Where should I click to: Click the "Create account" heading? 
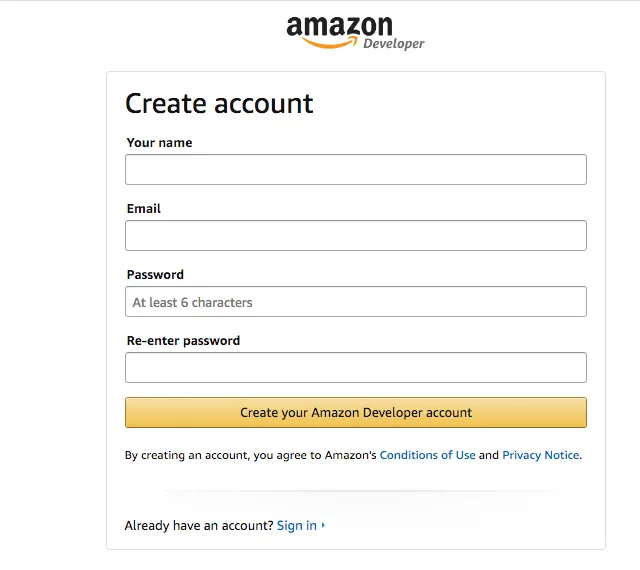[x=219, y=104]
